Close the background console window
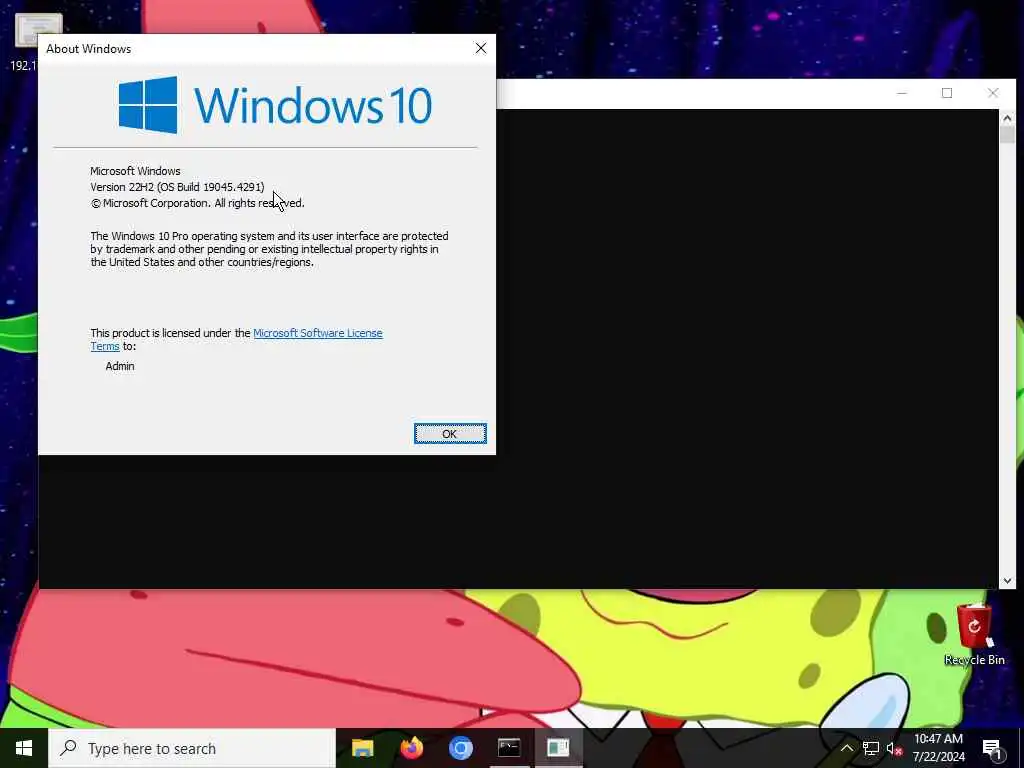The image size is (1024, 768). coord(993,93)
